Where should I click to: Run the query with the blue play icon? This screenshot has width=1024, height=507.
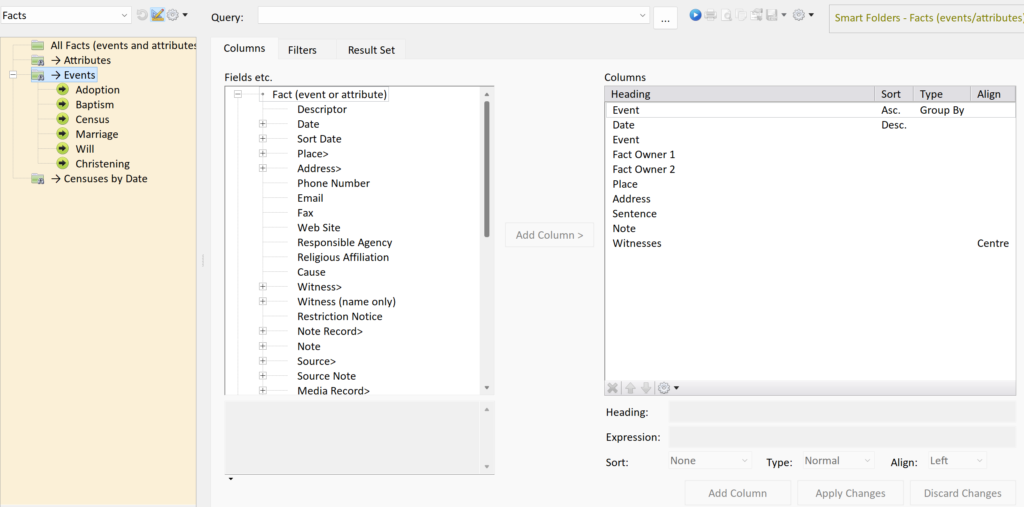695,14
